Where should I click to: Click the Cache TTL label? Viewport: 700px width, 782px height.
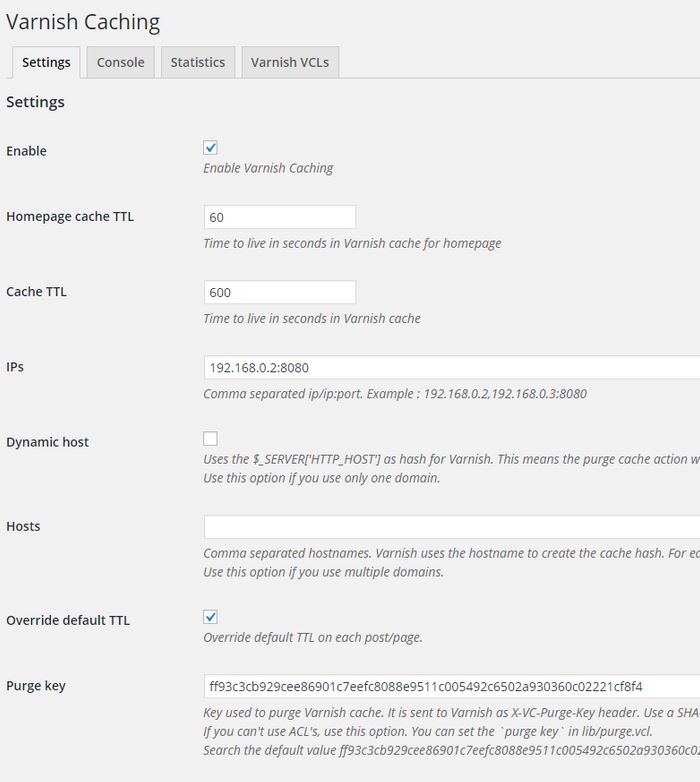[36, 292]
